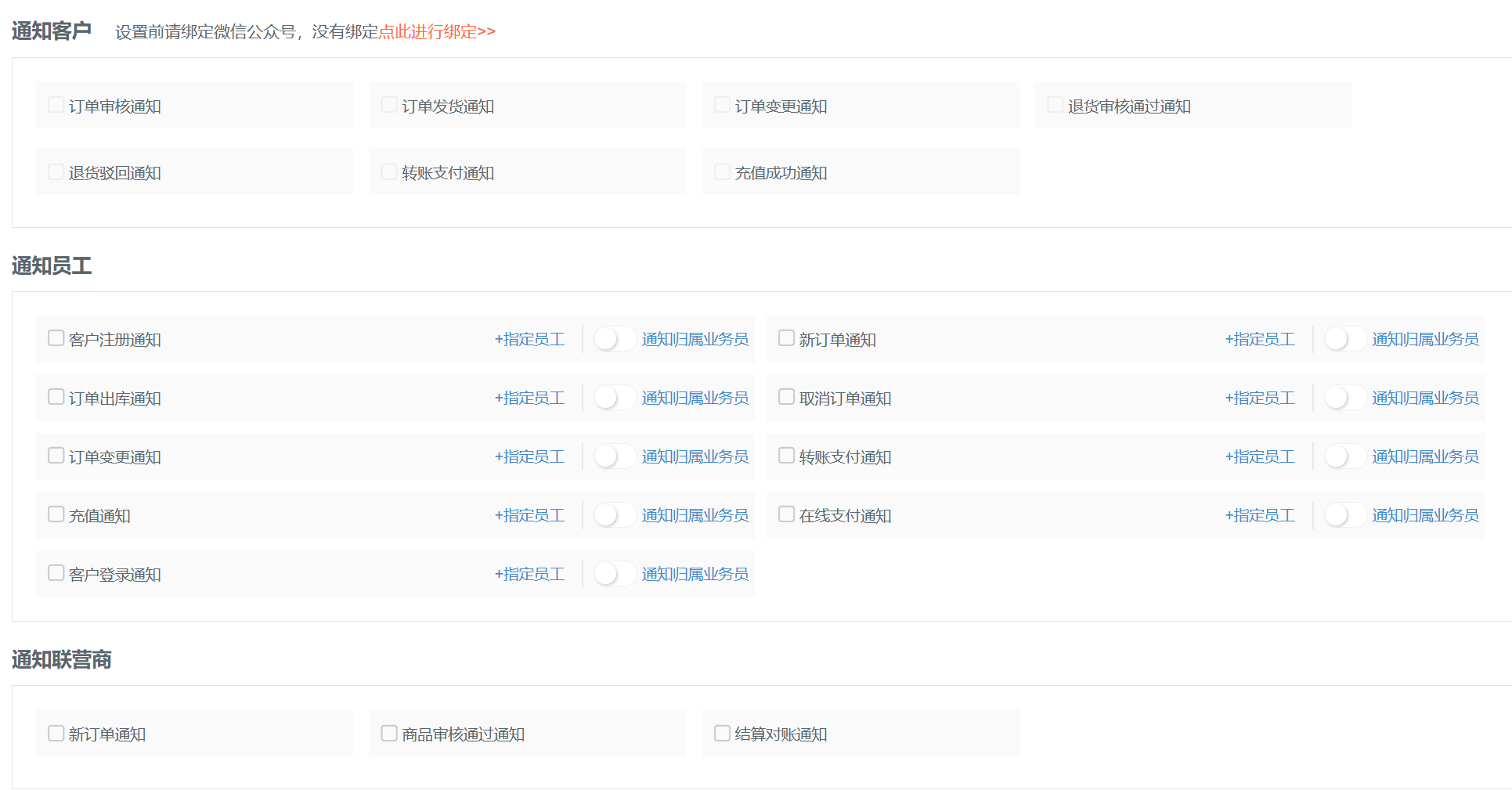Toggle 通知归属业务员 switch for 转账支付通知 in 通知员工
Screen dimensions: 1512x790
1345,456
